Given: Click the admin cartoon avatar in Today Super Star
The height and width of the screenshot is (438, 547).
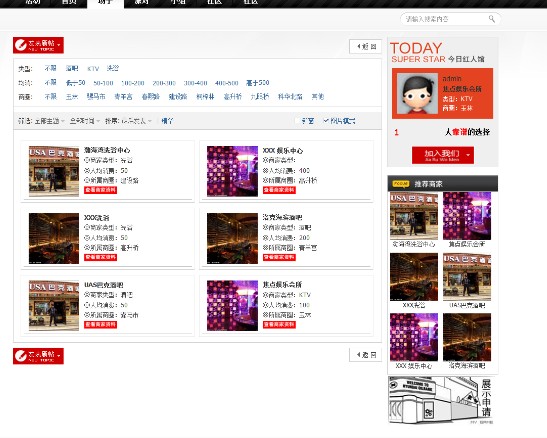Looking at the screenshot, I should [x=417, y=93].
